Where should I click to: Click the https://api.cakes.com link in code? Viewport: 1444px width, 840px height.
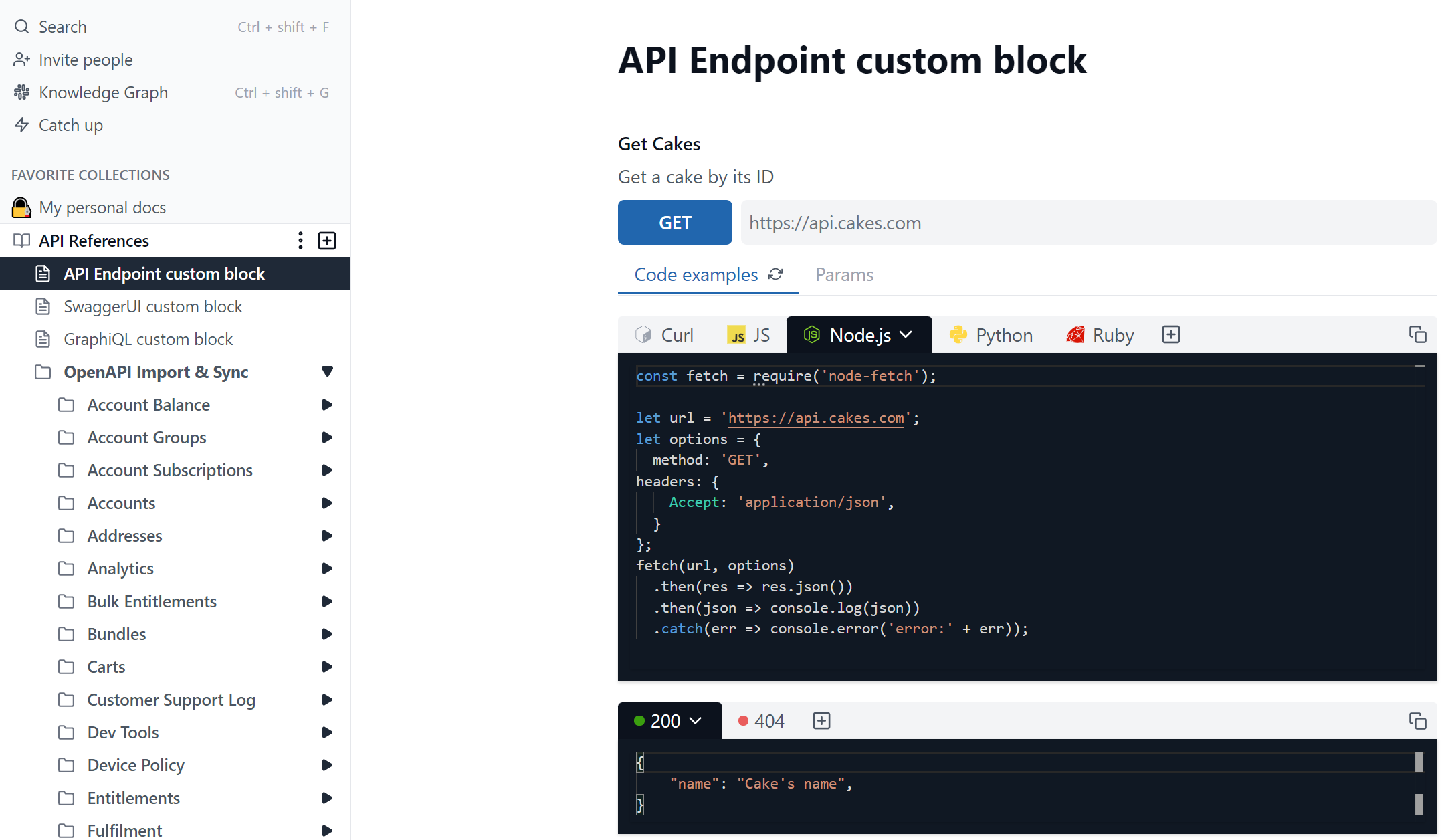pyautogui.click(x=815, y=418)
